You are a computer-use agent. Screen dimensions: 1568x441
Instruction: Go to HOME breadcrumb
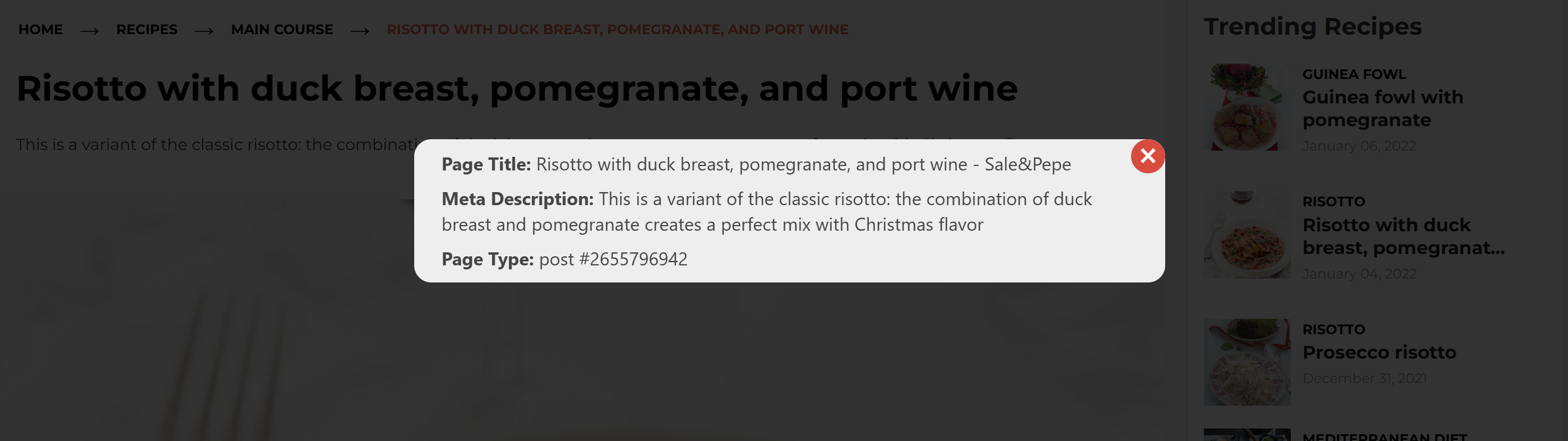click(40, 29)
